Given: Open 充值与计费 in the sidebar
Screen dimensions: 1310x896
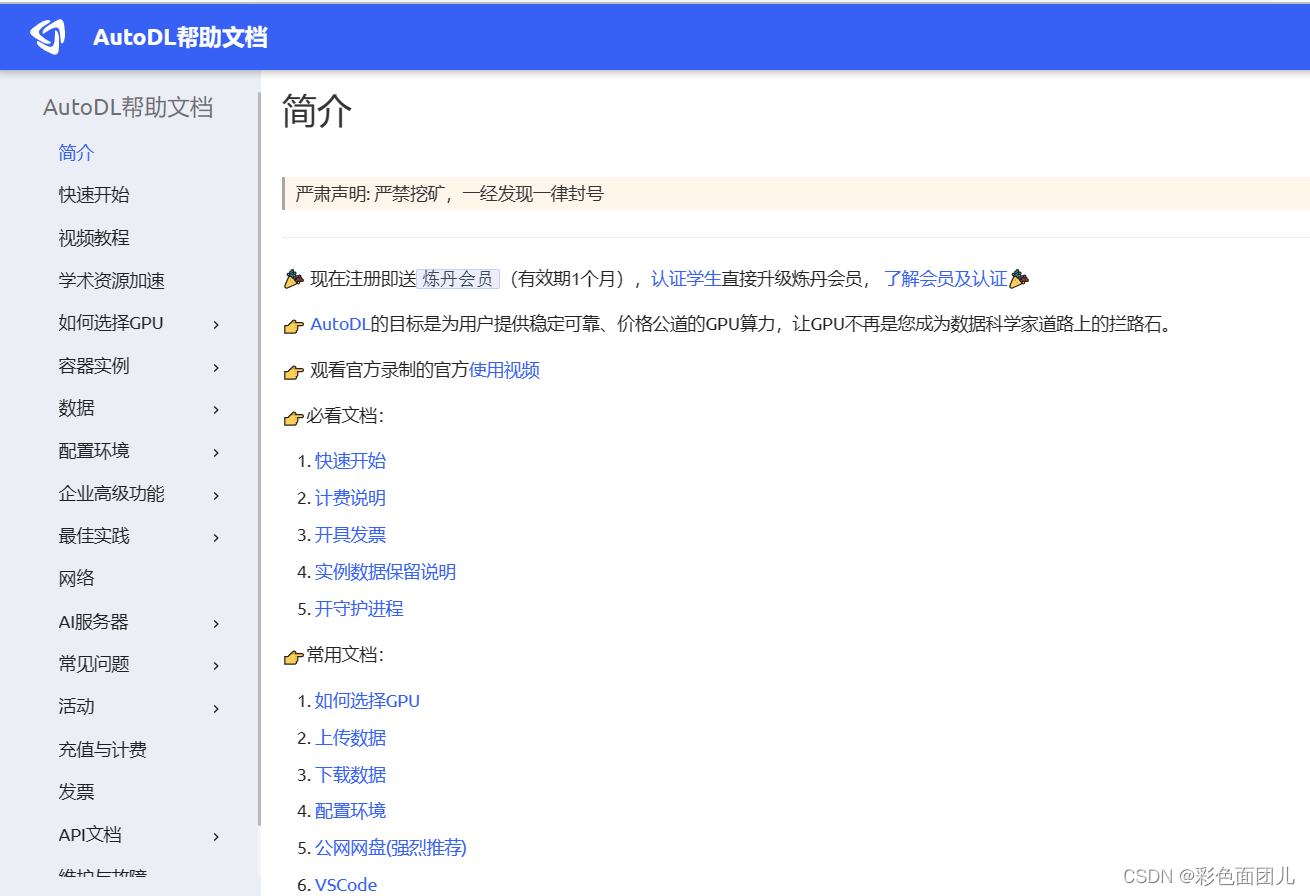Looking at the screenshot, I should click(x=103, y=750).
